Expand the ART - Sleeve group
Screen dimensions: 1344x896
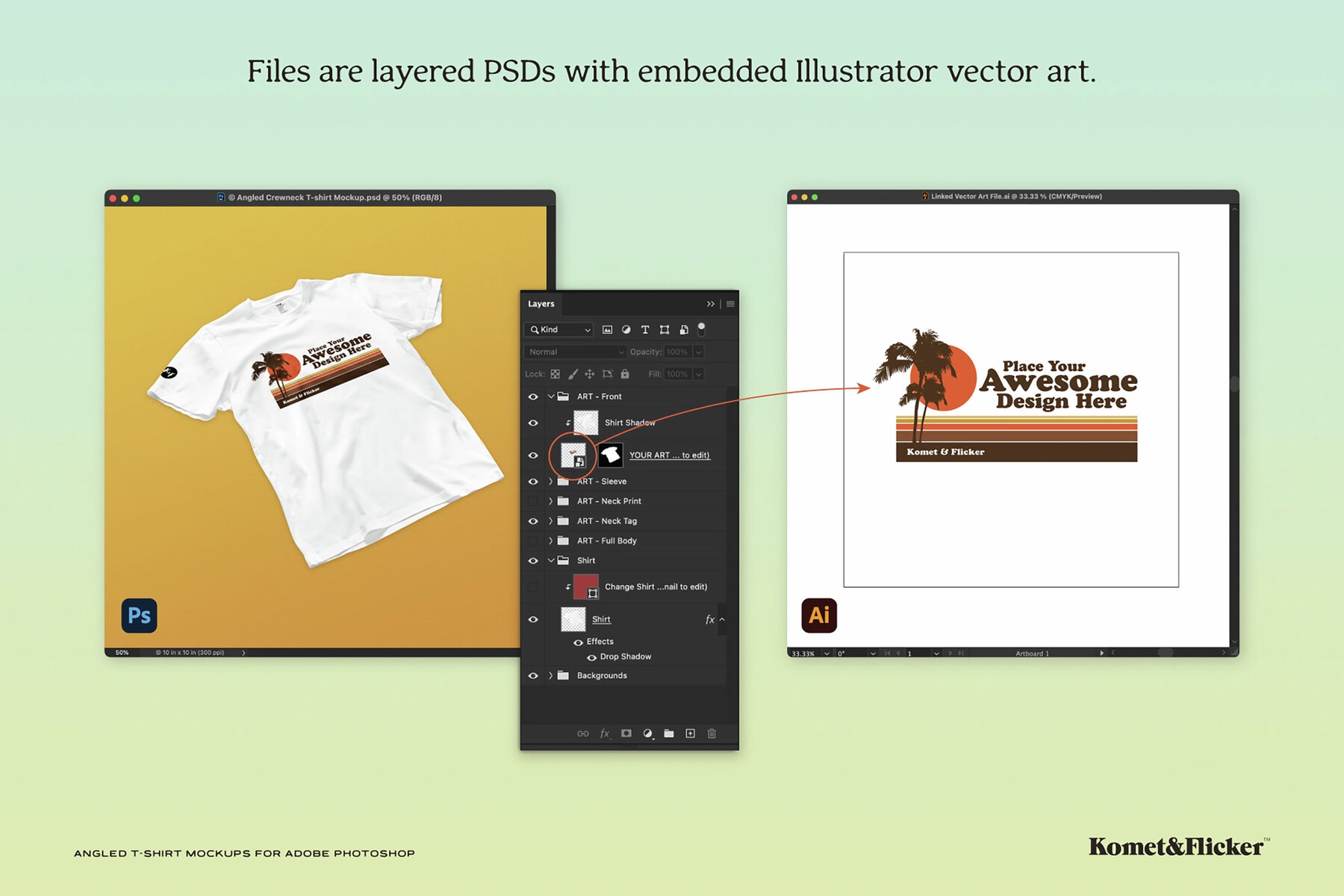coord(550,481)
